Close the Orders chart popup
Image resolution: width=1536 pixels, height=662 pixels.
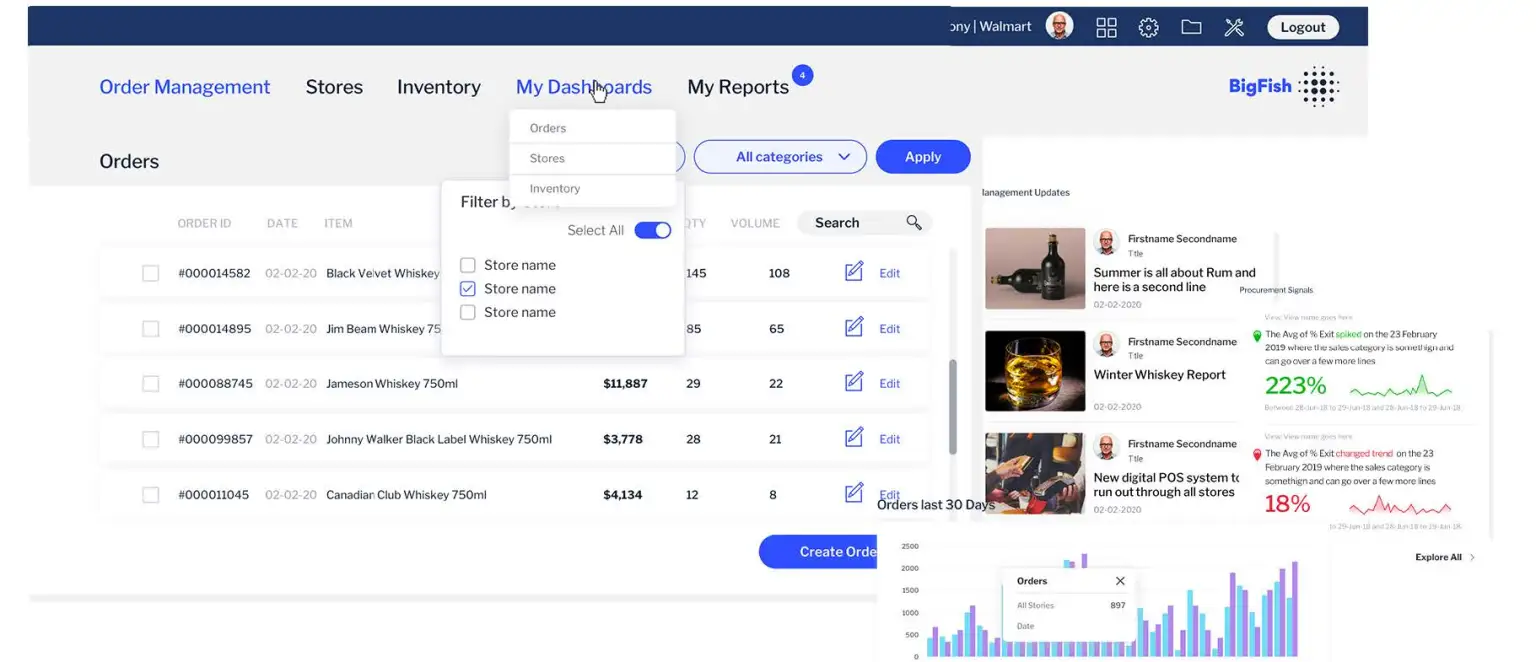coord(1120,581)
